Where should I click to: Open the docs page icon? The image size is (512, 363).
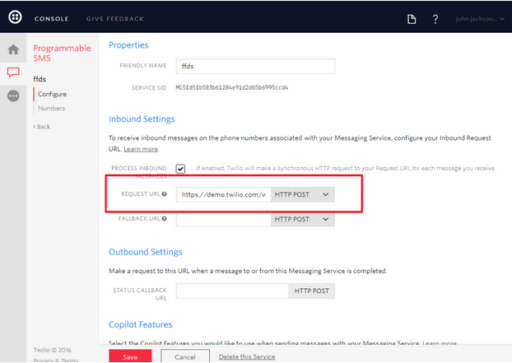[412, 19]
